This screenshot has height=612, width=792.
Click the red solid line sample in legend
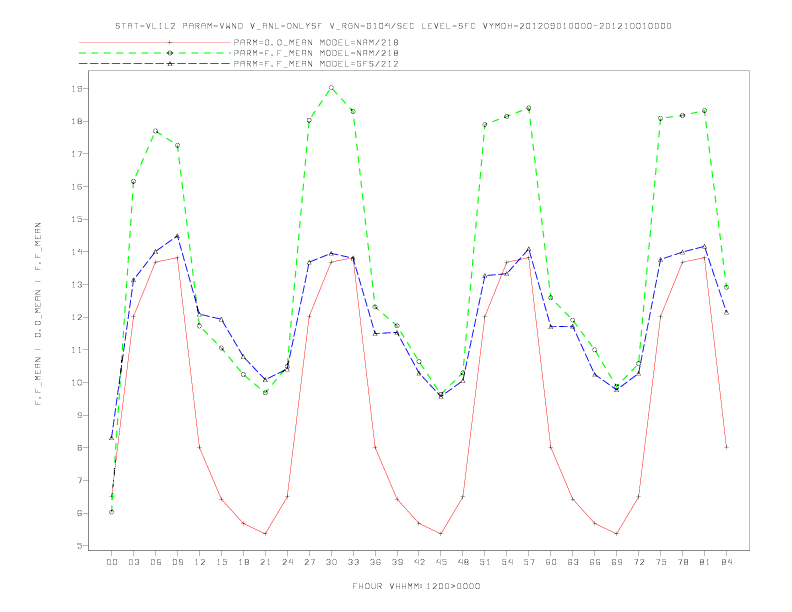click(x=155, y=42)
